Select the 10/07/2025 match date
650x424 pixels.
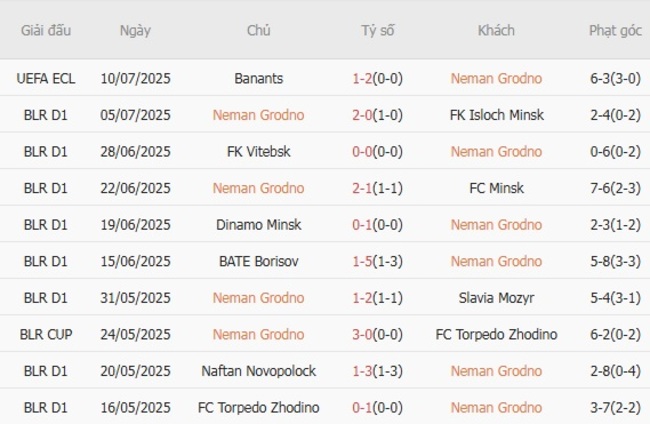[x=135, y=78]
